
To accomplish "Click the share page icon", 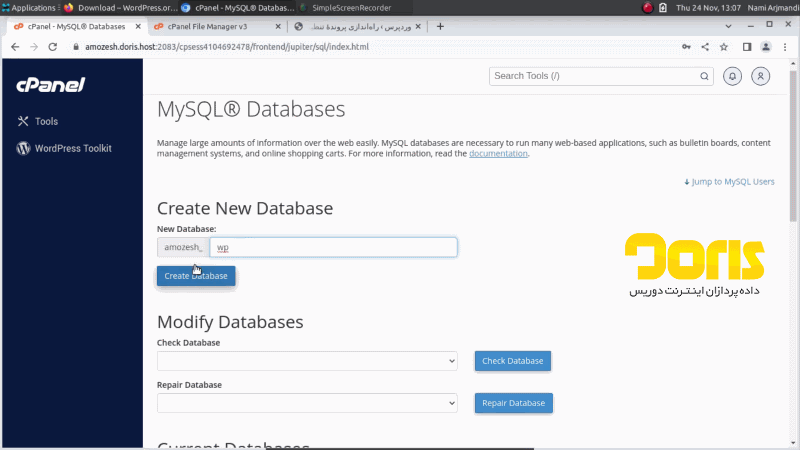I will coord(705,47).
